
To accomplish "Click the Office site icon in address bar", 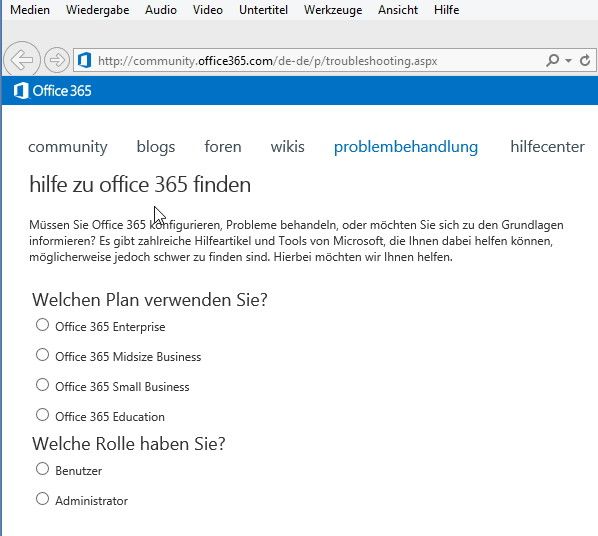I will coord(85,60).
